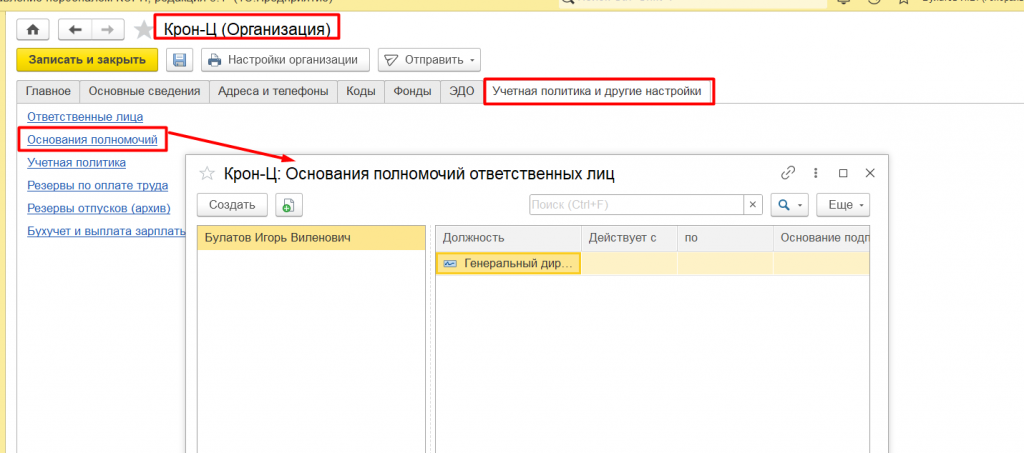
Task: Click по column header
Action: click(x=725, y=238)
